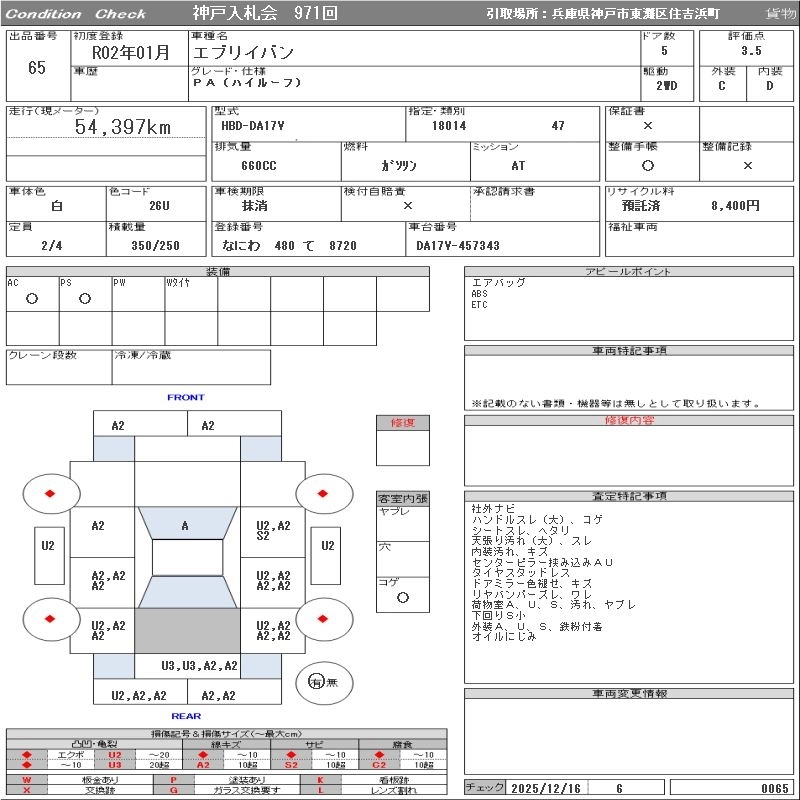The height and width of the screenshot is (800, 800).
Task: Click the rear-left tire diamond marker
Action: point(51,618)
